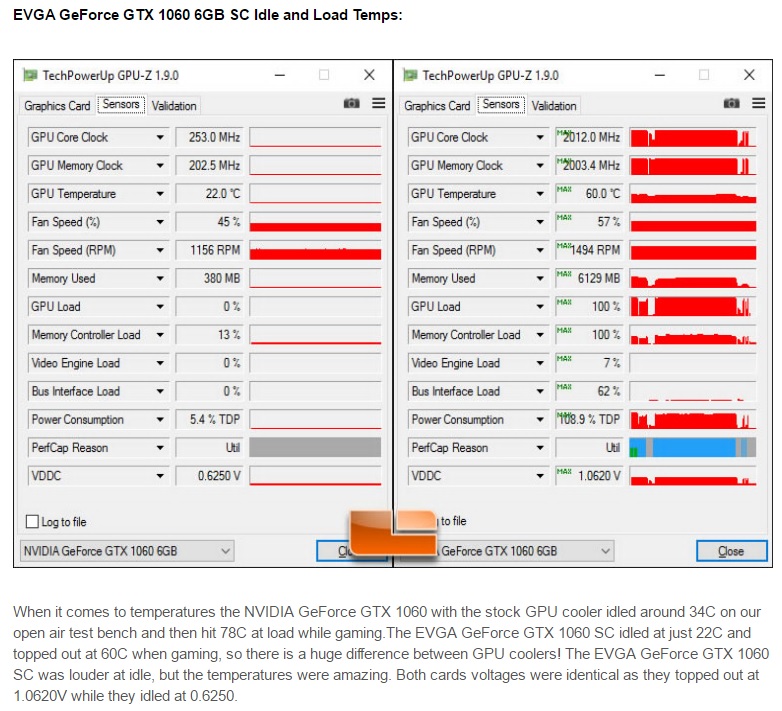Click the 62 % bus interface load in right window

[x=589, y=391]
